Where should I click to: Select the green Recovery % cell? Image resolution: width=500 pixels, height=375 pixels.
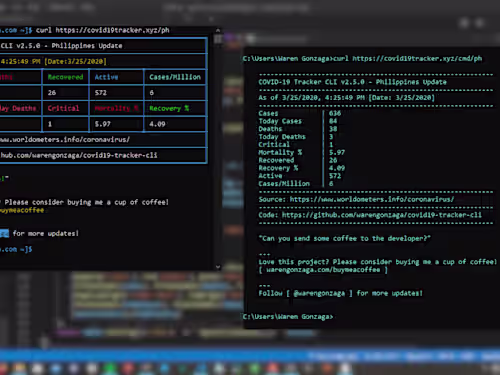175,108
